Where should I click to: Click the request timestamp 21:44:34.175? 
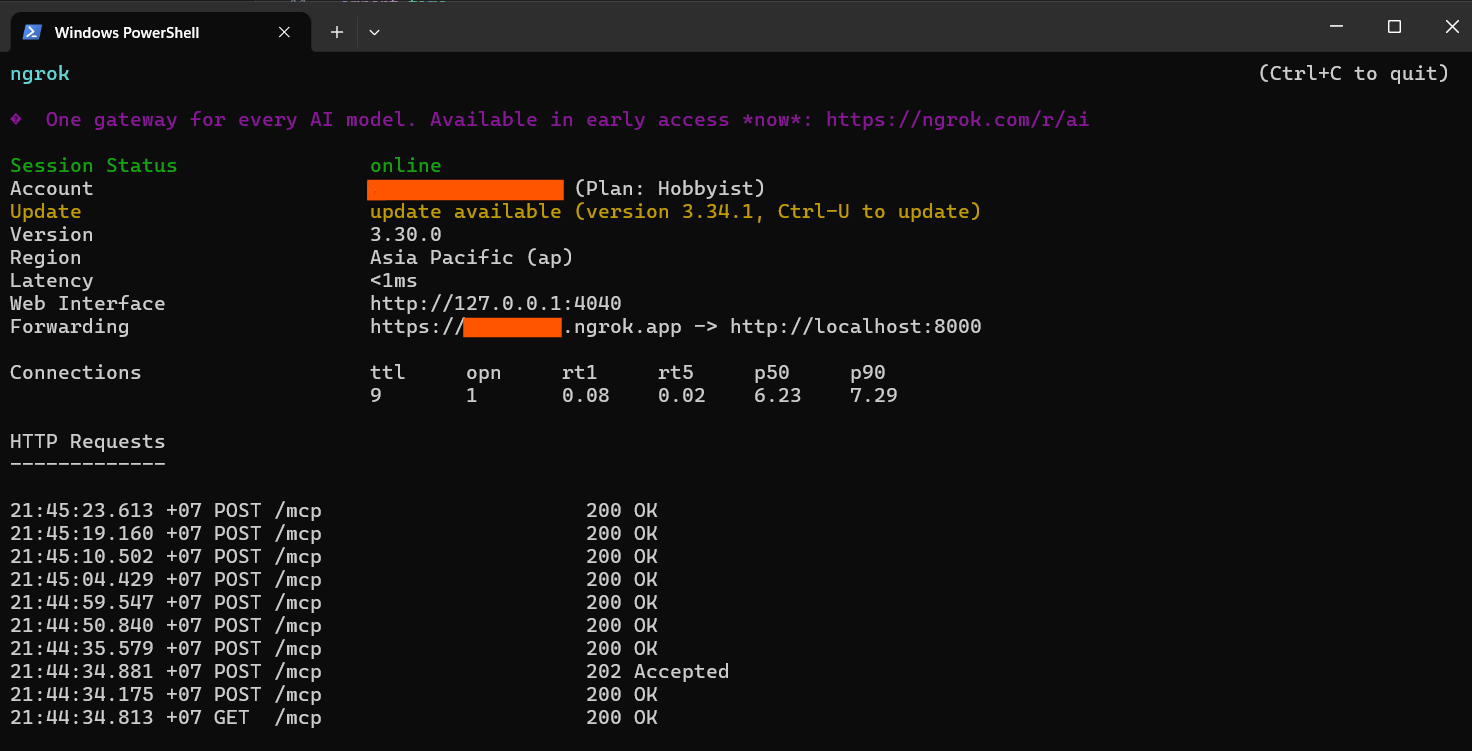click(x=82, y=695)
